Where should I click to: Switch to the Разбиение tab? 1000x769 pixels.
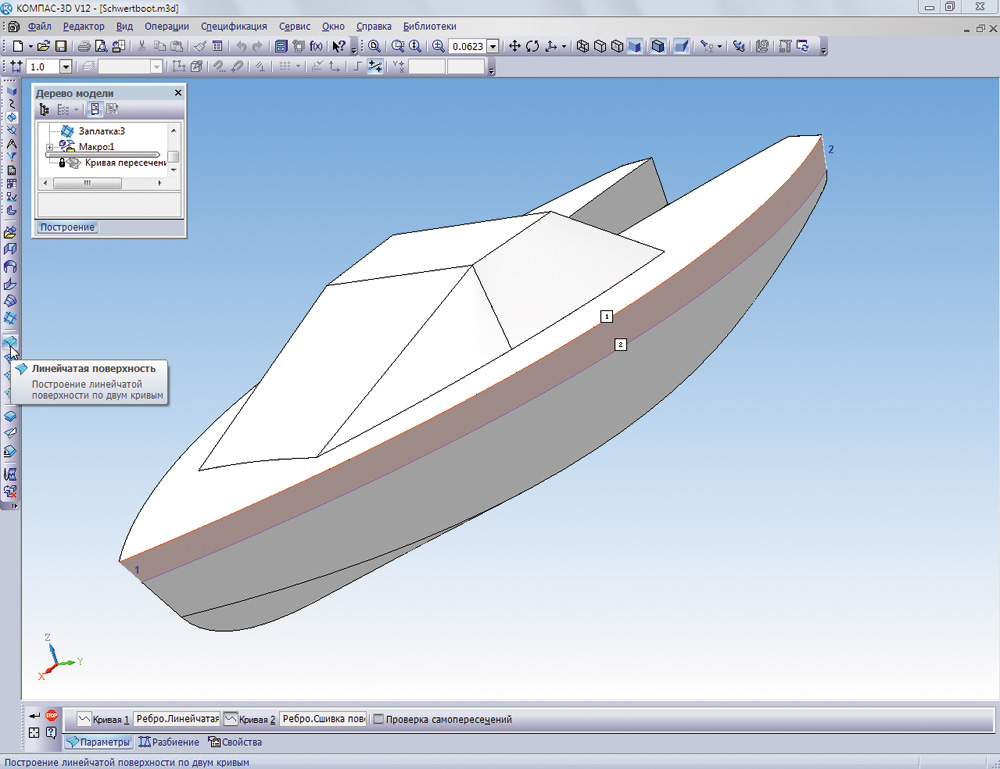coord(168,742)
